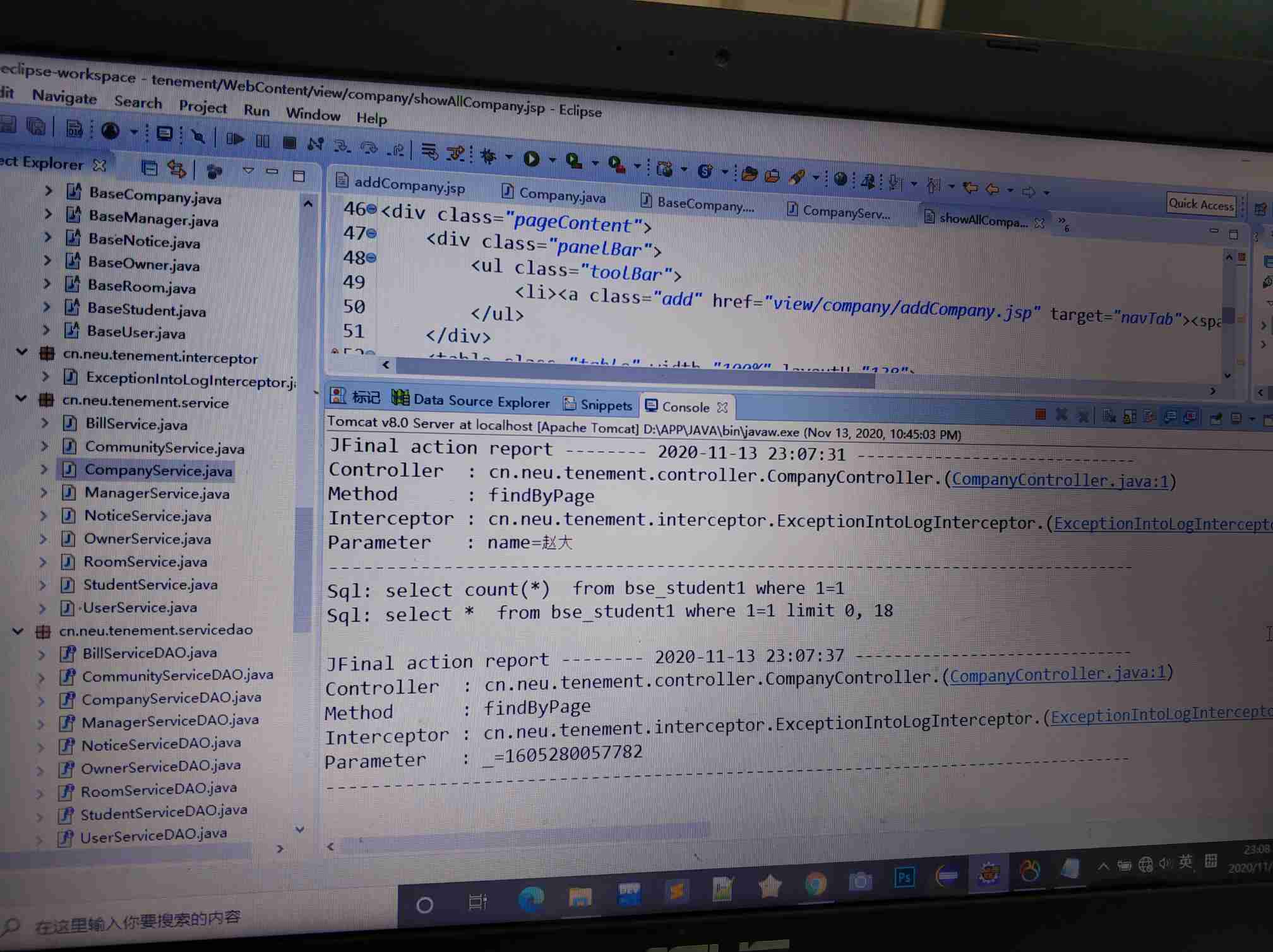Click the Debug bug icon in toolbar
This screenshot has height=952, width=1273.
coord(489,156)
